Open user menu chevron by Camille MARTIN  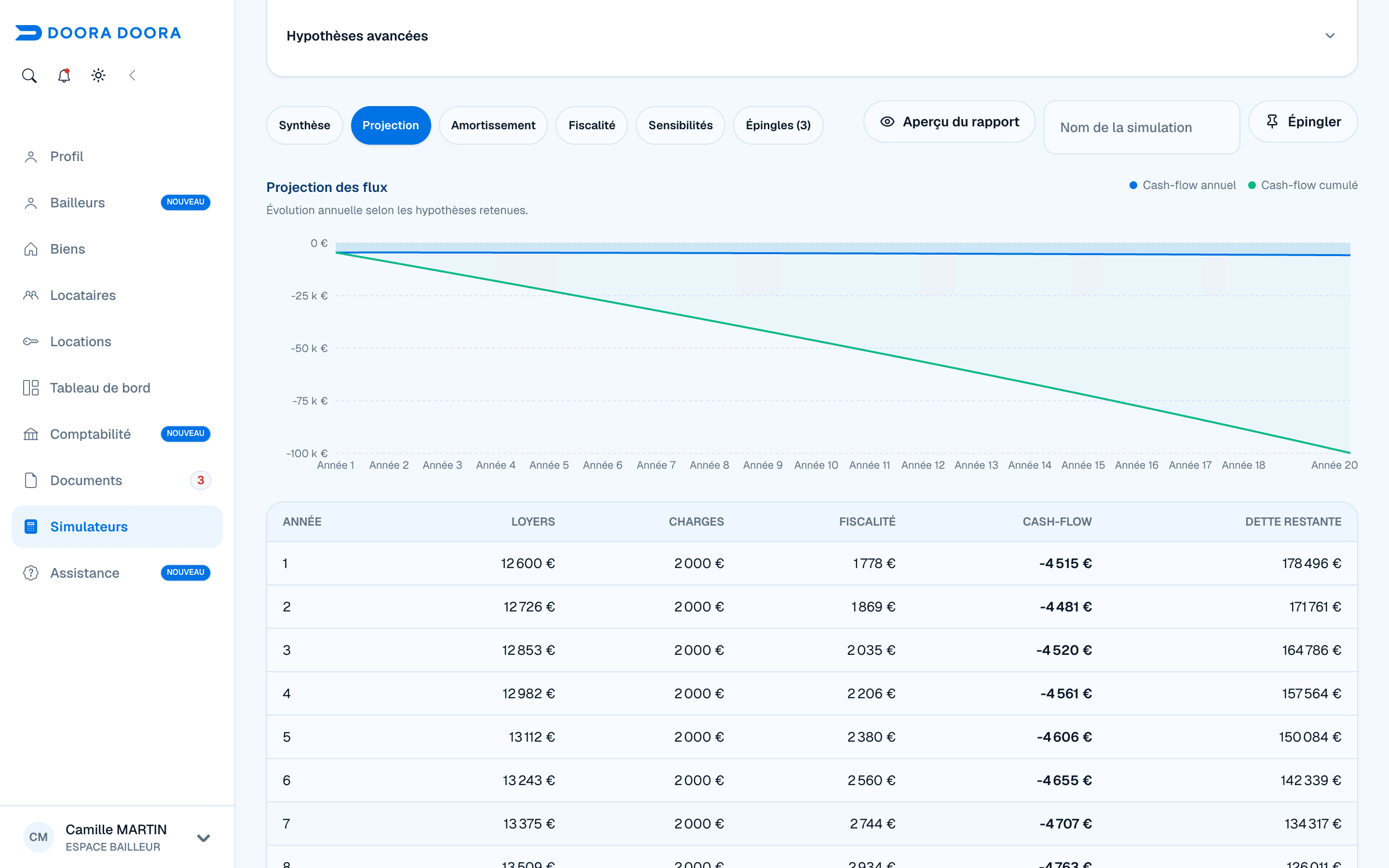(203, 838)
